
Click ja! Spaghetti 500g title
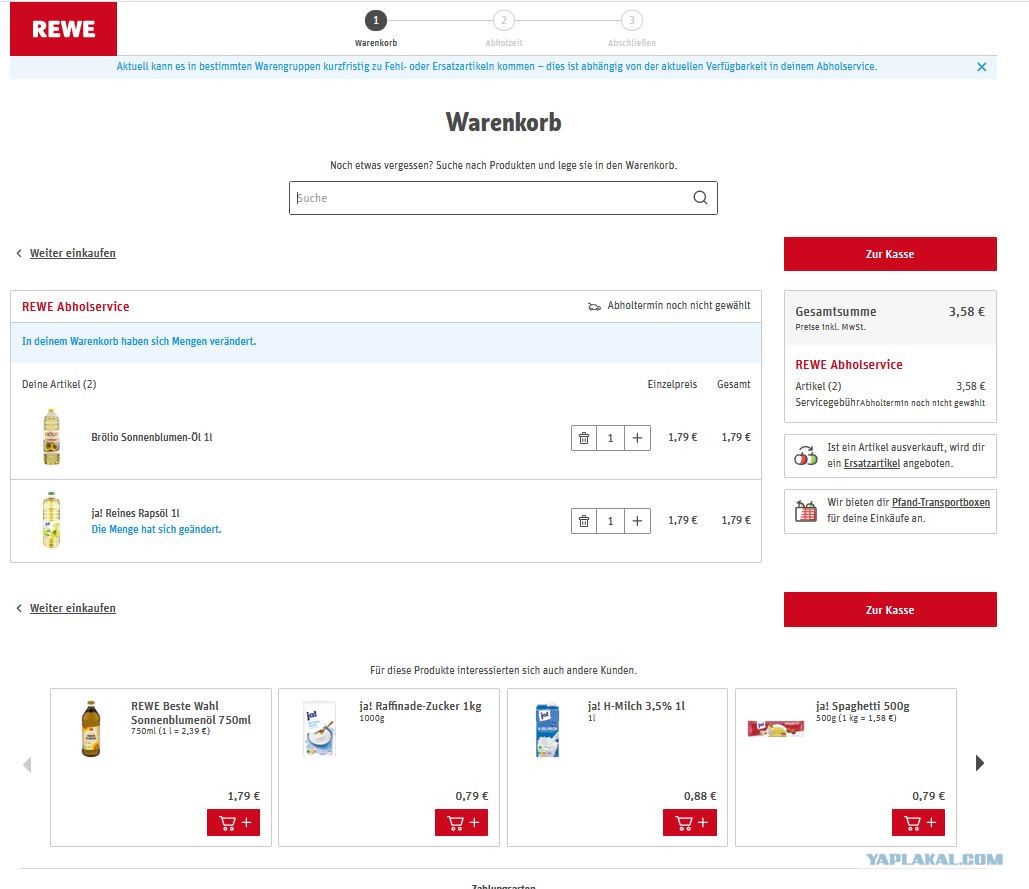(x=863, y=706)
